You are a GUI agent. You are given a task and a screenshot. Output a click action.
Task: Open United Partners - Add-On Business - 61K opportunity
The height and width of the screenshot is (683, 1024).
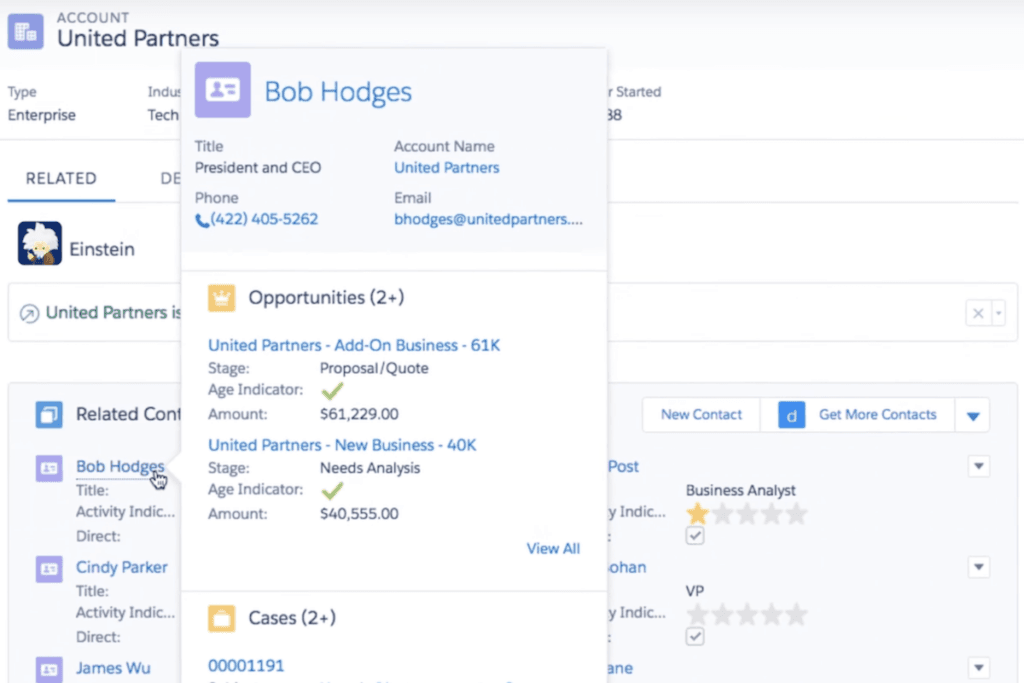[x=354, y=345]
